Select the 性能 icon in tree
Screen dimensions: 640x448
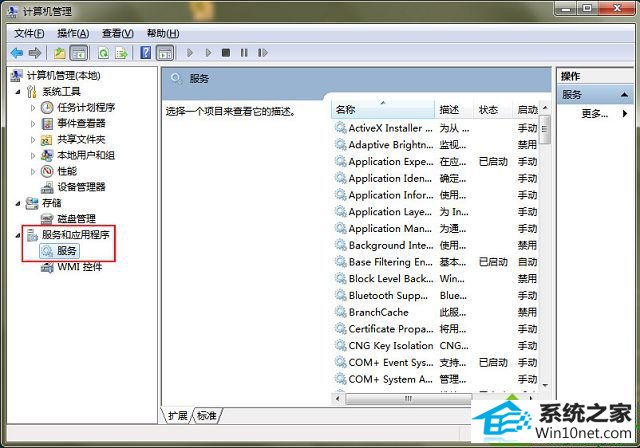click(47, 171)
